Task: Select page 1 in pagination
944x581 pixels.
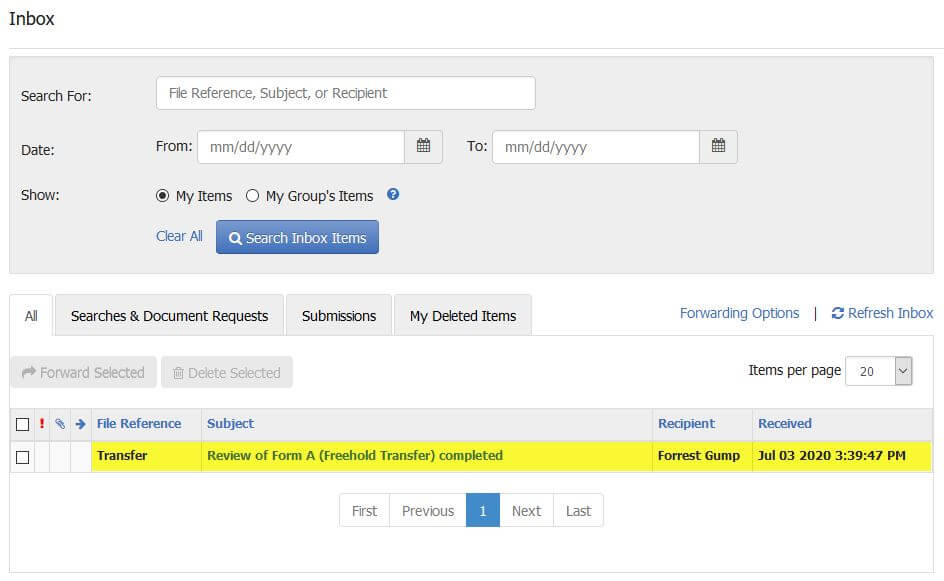Action: click(x=483, y=510)
